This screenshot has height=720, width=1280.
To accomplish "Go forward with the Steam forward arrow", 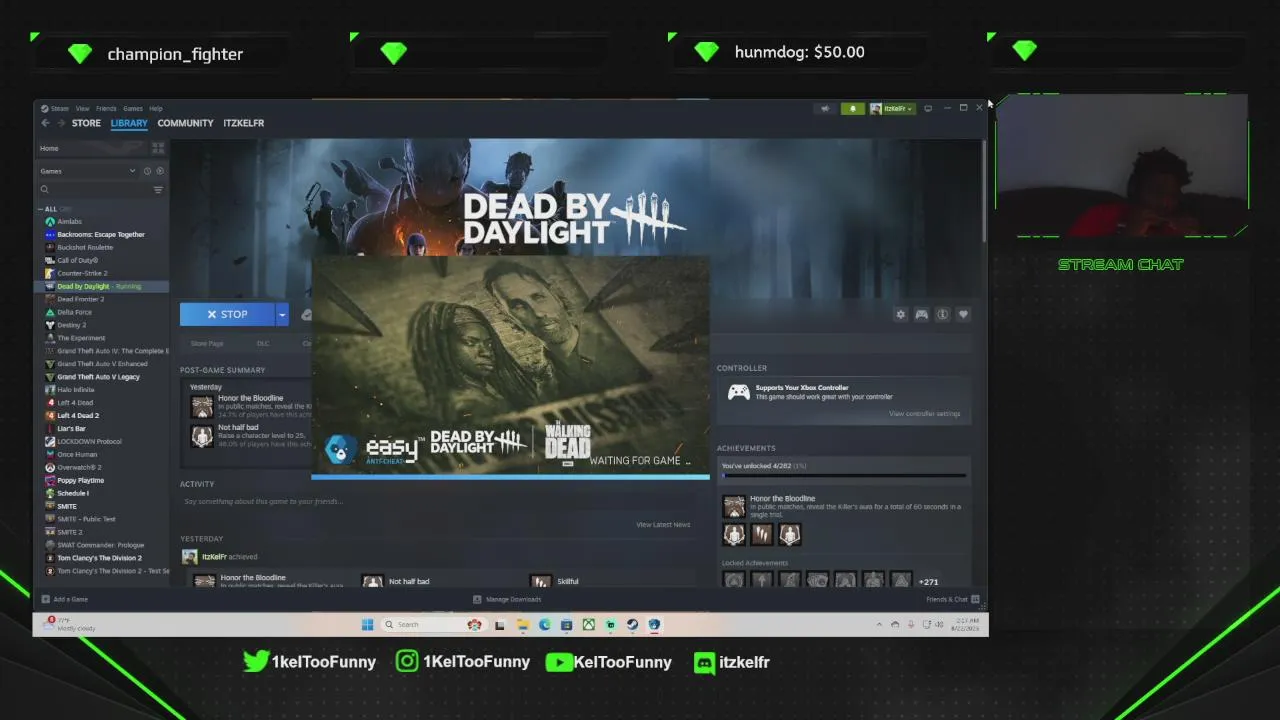I will coord(61,123).
